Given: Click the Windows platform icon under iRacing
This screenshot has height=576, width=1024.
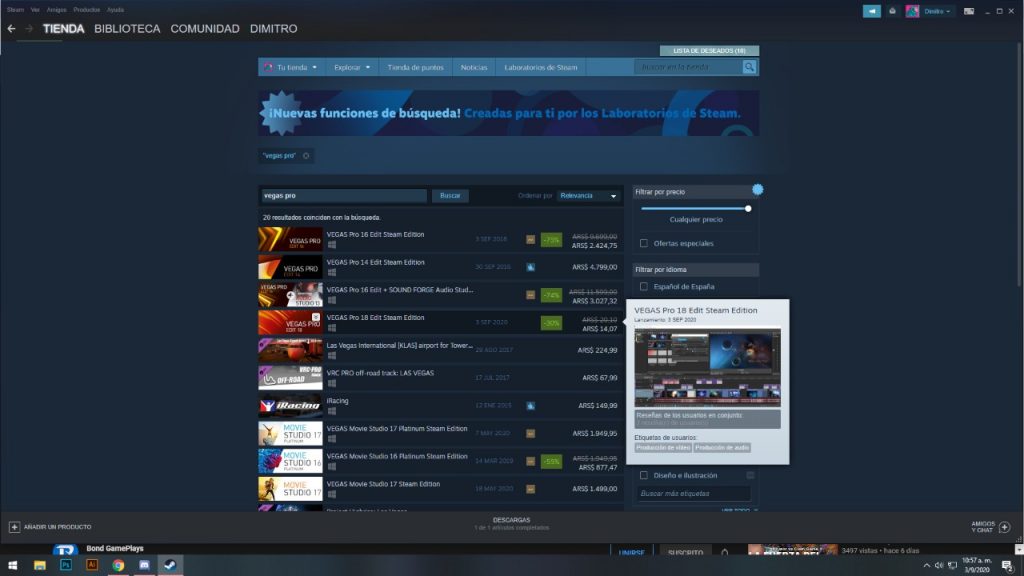Looking at the screenshot, I should tap(332, 411).
